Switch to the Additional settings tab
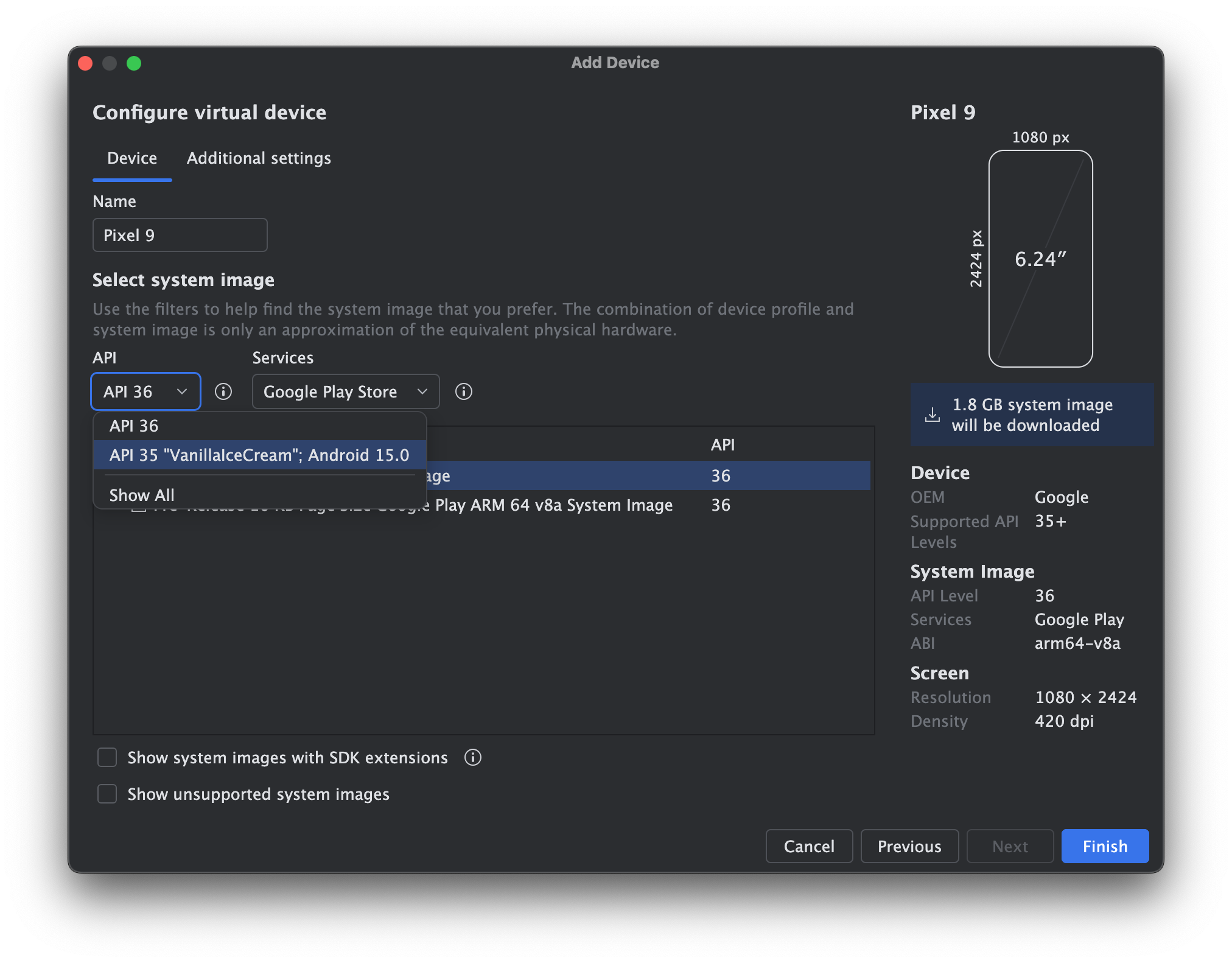 point(259,158)
